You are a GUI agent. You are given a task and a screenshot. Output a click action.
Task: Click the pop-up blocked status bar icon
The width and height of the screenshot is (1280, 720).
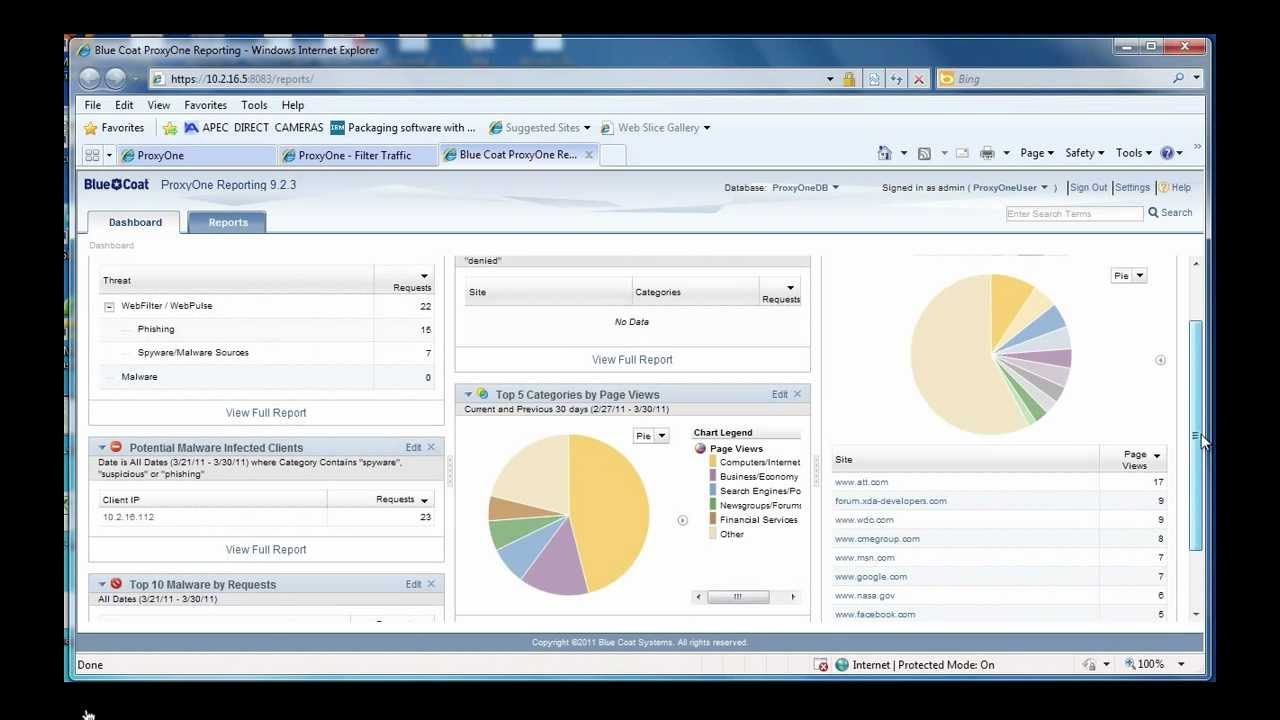pyautogui.click(x=821, y=665)
